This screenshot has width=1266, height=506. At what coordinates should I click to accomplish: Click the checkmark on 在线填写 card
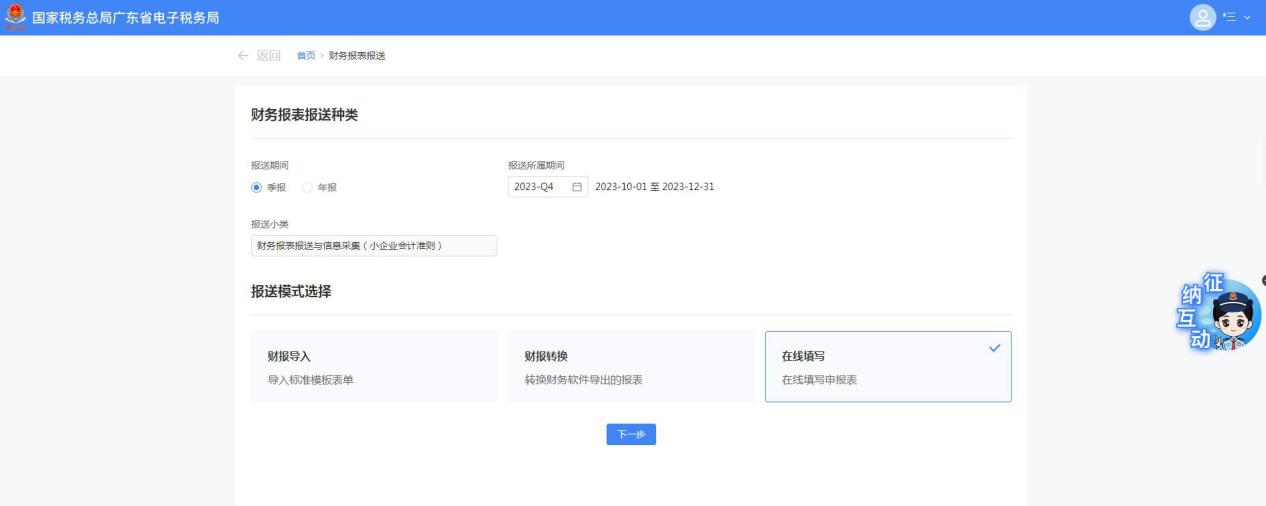point(993,348)
